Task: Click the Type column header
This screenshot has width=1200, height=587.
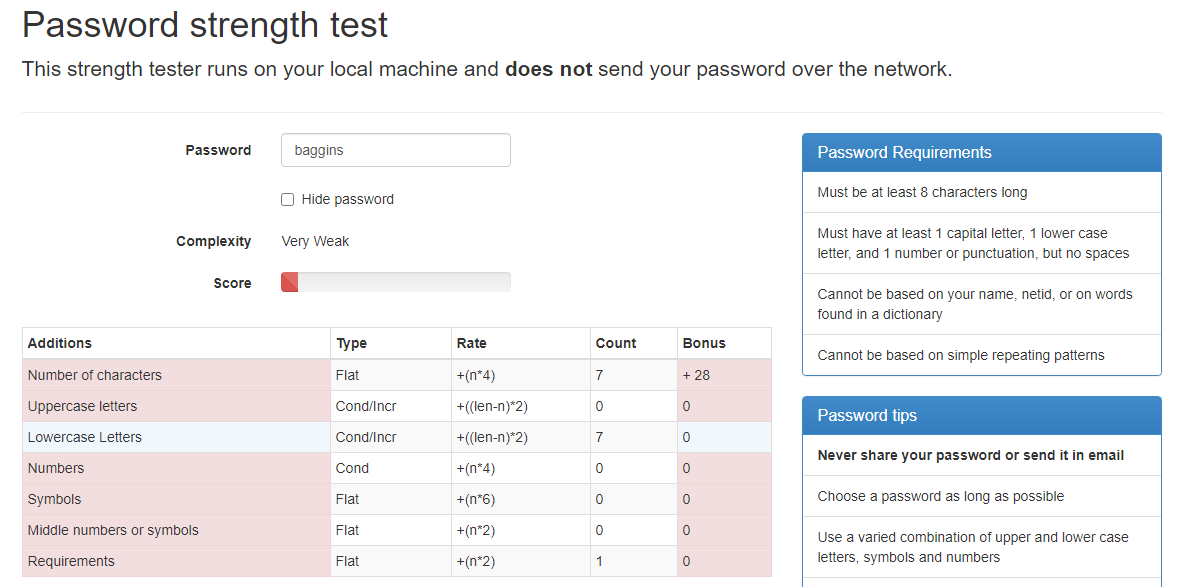Action: (x=352, y=343)
